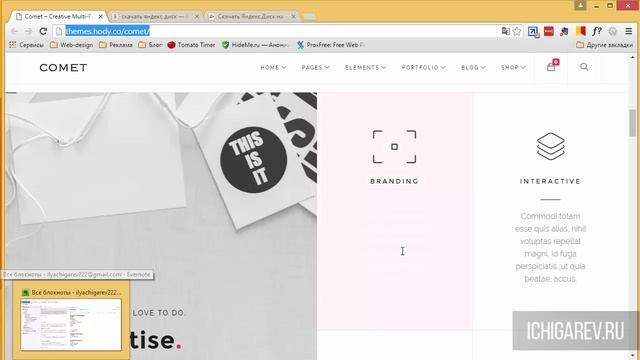Click the yellow-red bookmark extension icon

tap(581, 31)
